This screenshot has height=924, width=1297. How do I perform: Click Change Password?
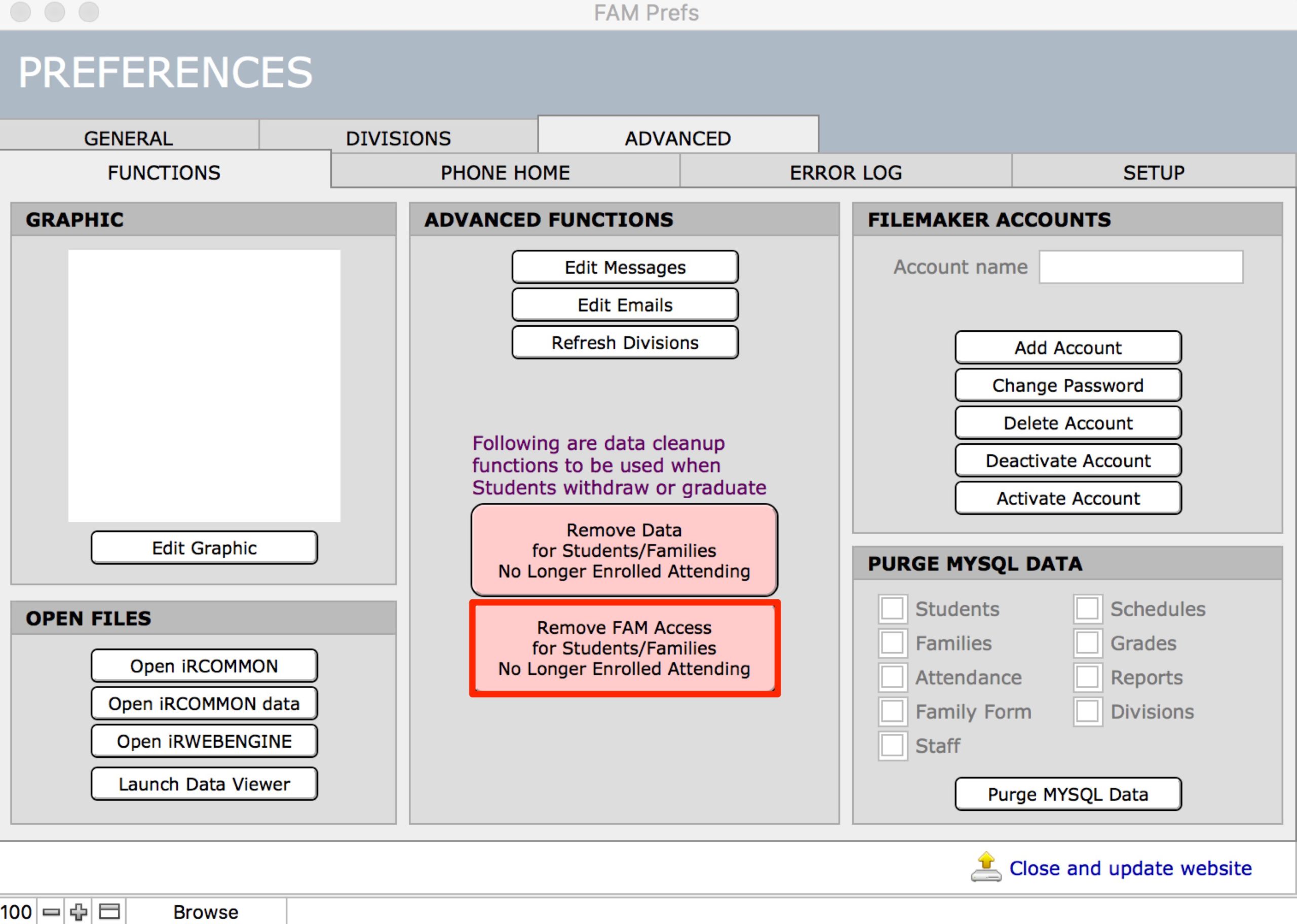coord(1069,385)
